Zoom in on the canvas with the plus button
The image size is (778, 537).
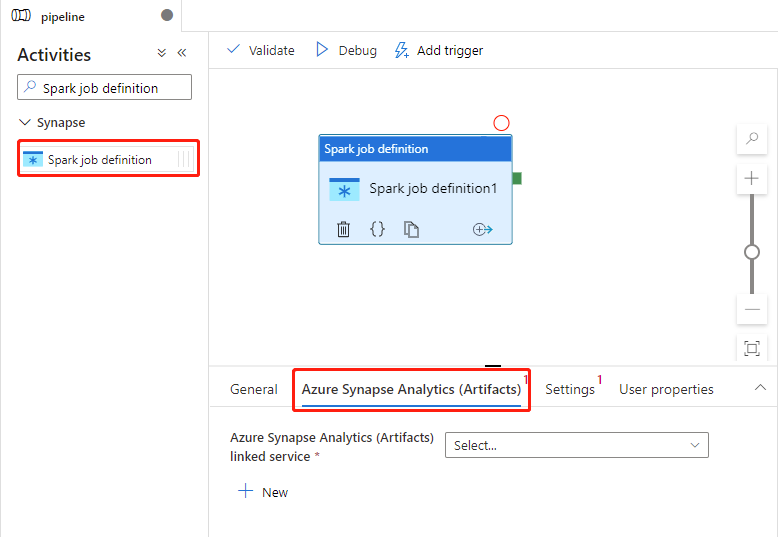coord(752,178)
